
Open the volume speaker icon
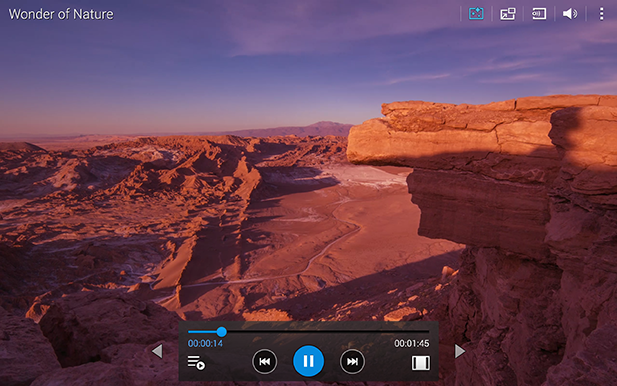570,14
